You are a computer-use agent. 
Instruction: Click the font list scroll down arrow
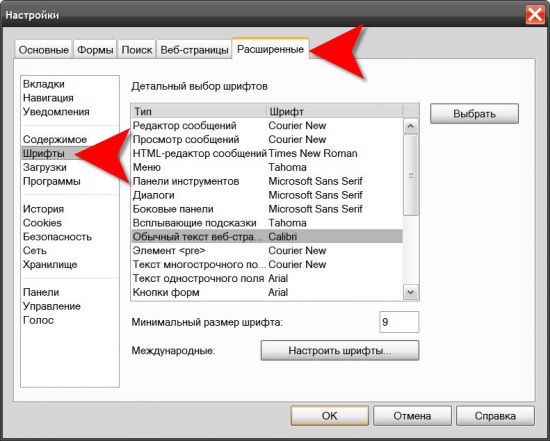click(x=411, y=292)
